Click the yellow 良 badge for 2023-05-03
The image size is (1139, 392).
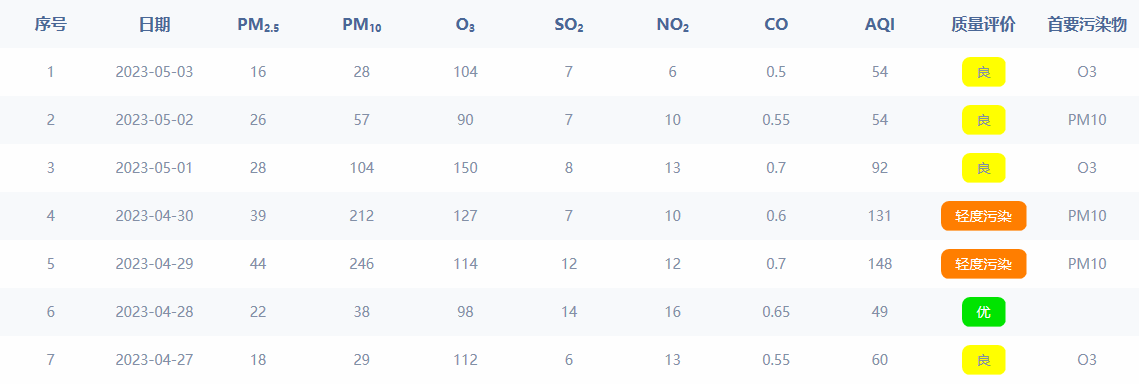click(x=984, y=72)
